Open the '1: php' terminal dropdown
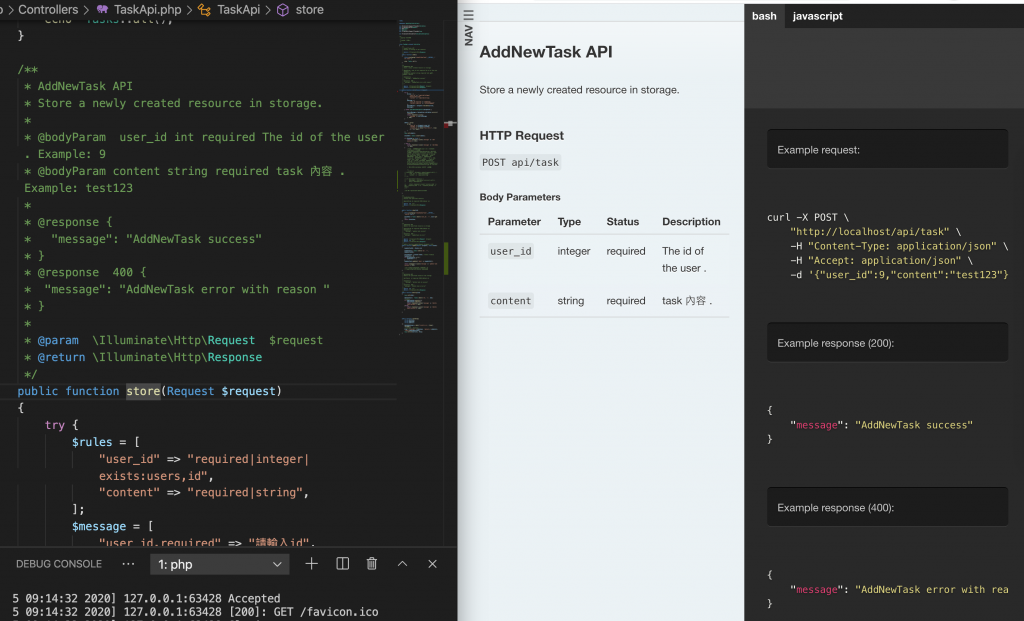Viewport: 1024px width, 621px height. (219, 564)
